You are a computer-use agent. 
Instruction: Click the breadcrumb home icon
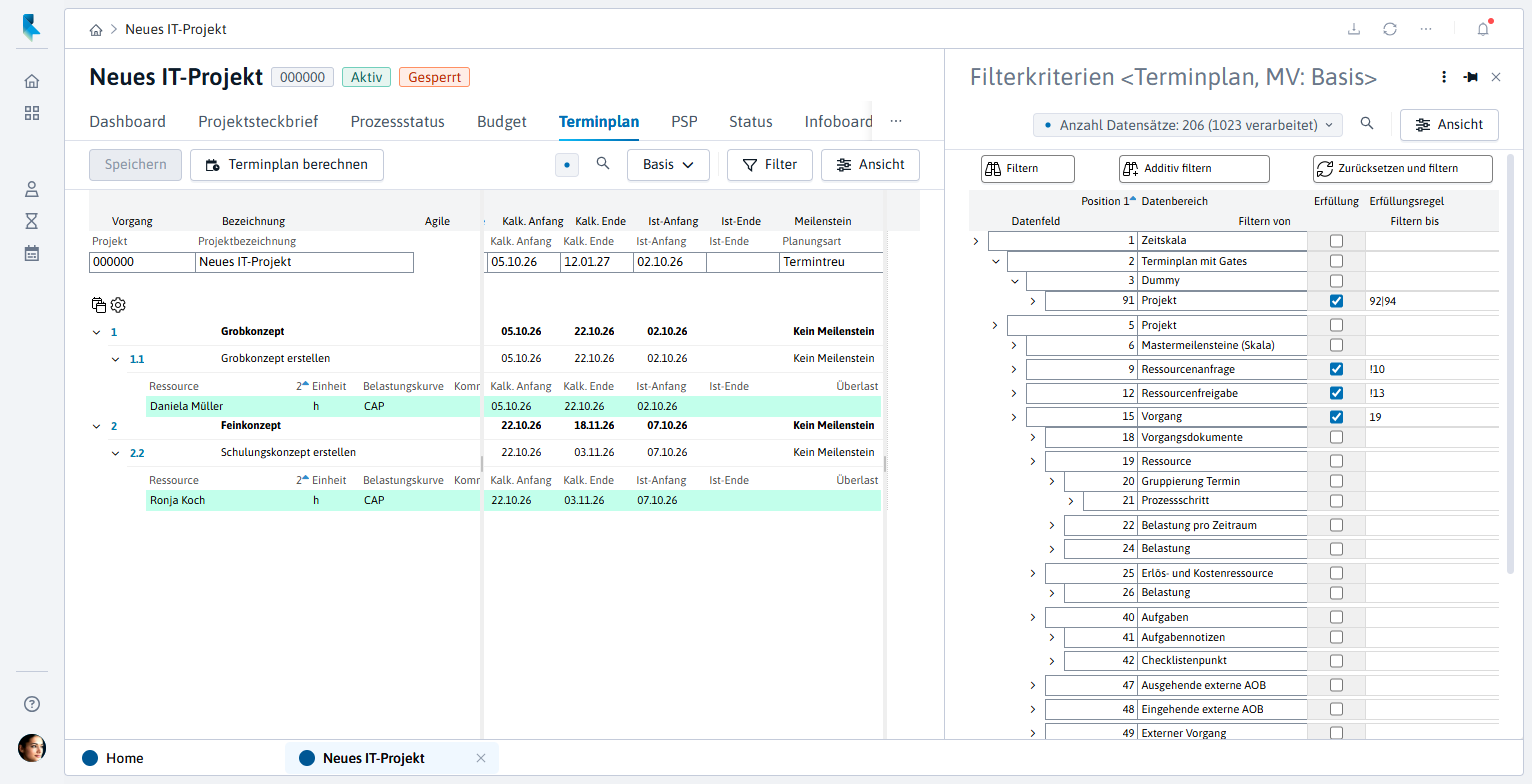[x=96, y=30]
